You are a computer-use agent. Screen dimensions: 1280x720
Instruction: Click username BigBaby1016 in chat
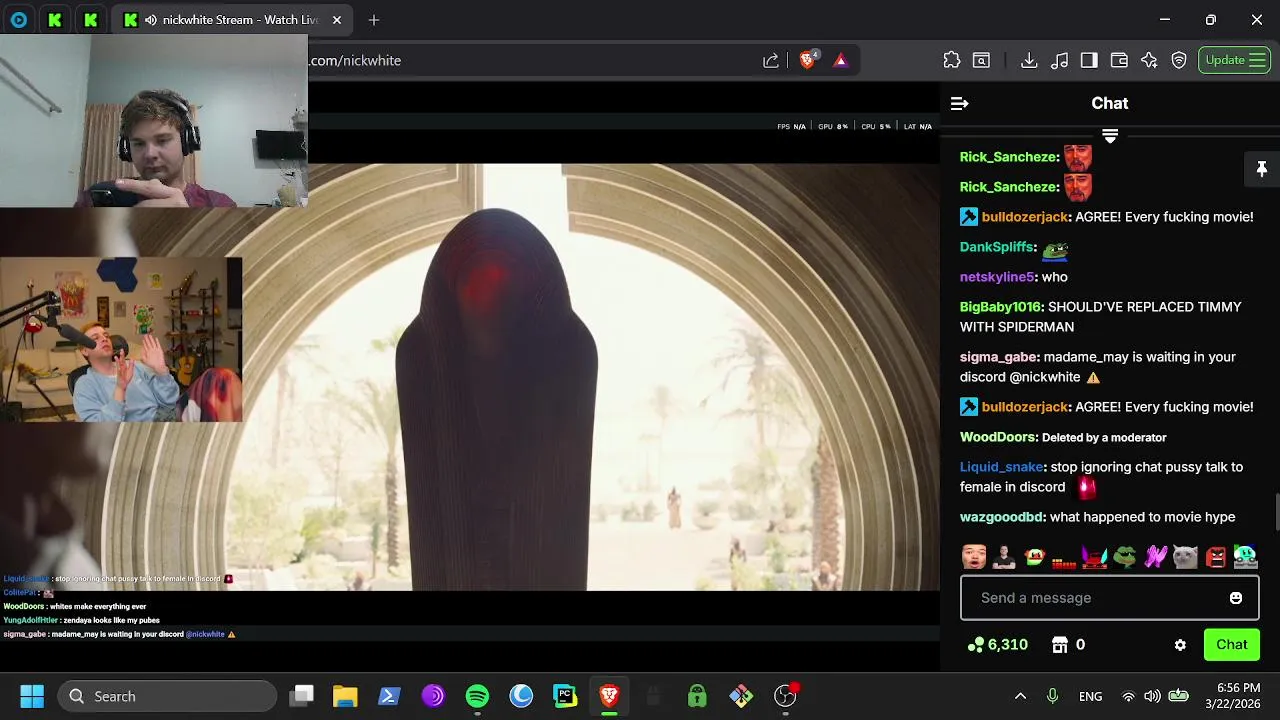point(1000,307)
